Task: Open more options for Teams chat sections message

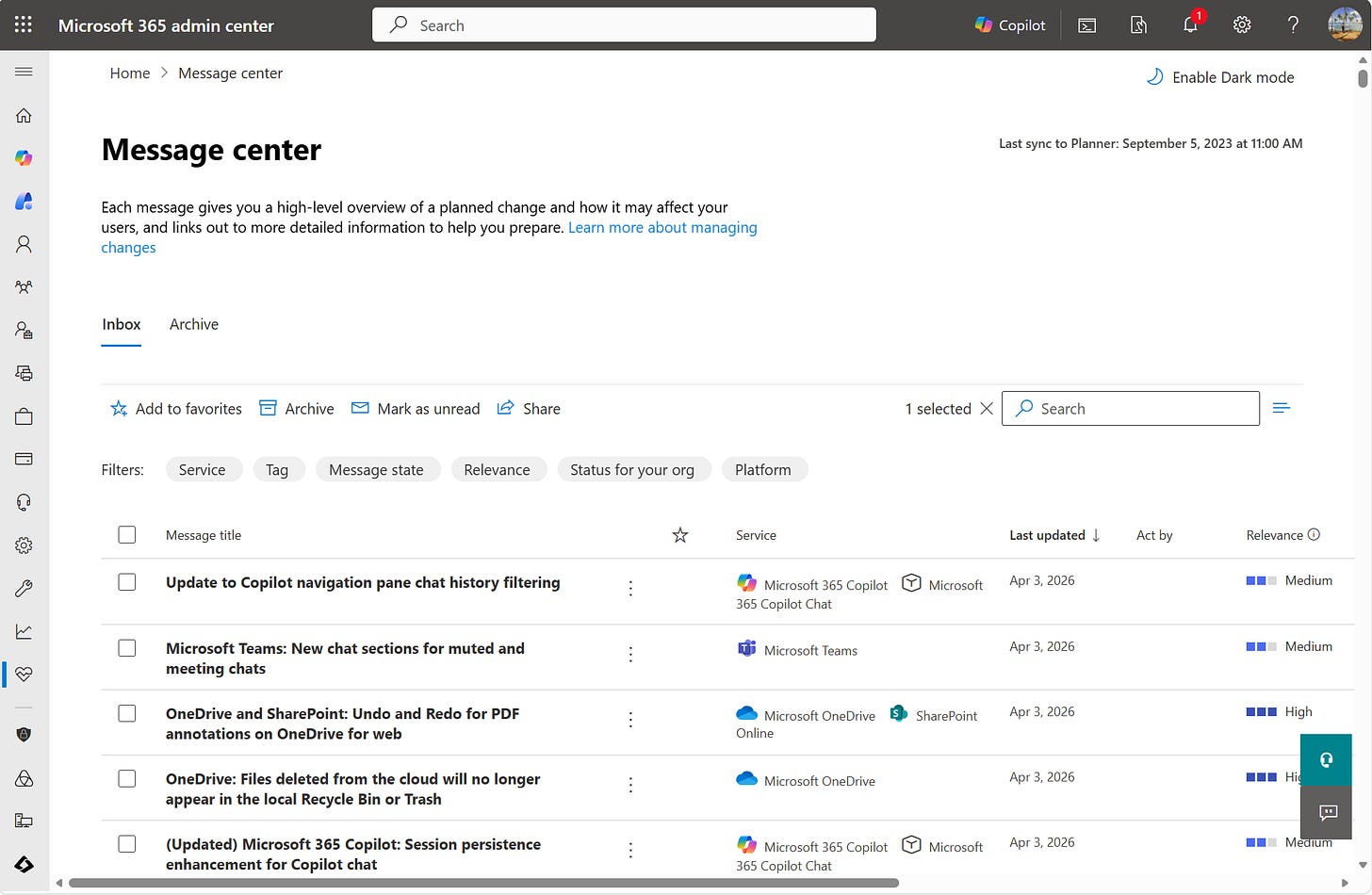Action: point(630,654)
